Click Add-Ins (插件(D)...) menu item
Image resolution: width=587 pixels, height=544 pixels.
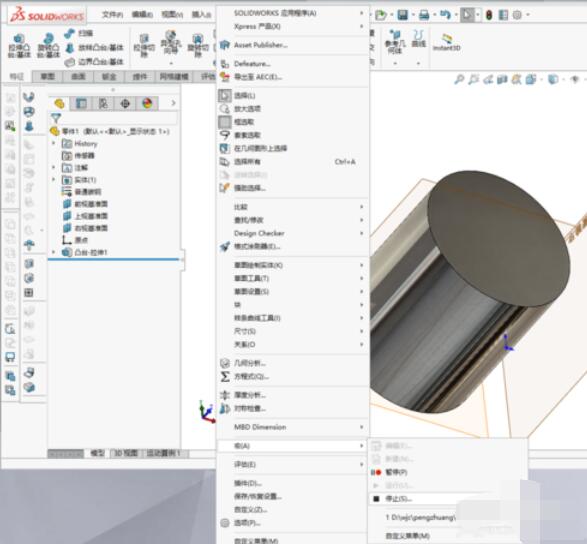(293, 483)
